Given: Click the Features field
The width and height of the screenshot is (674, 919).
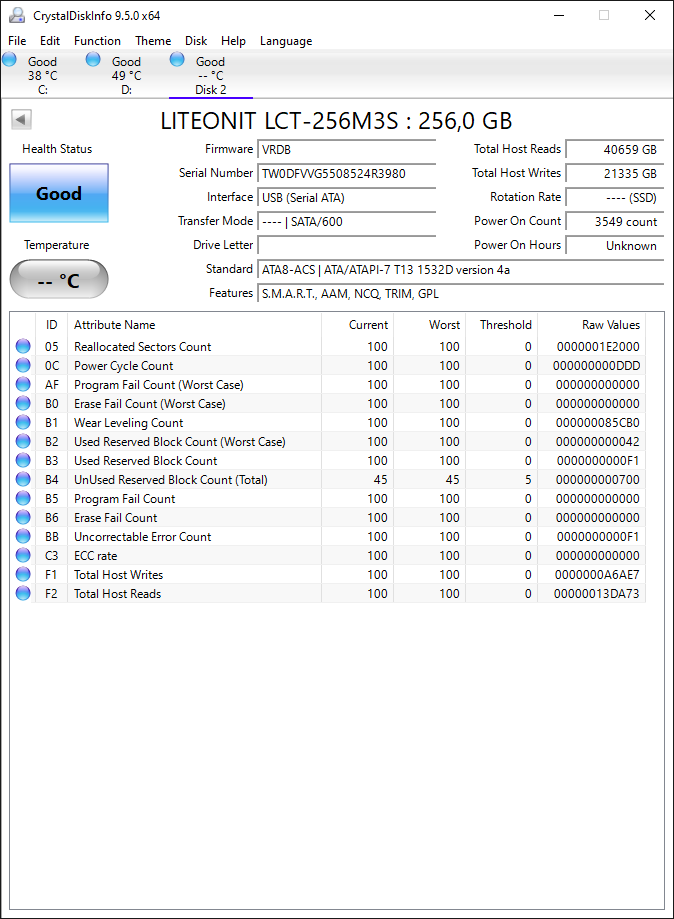Looking at the screenshot, I should 461,294.
